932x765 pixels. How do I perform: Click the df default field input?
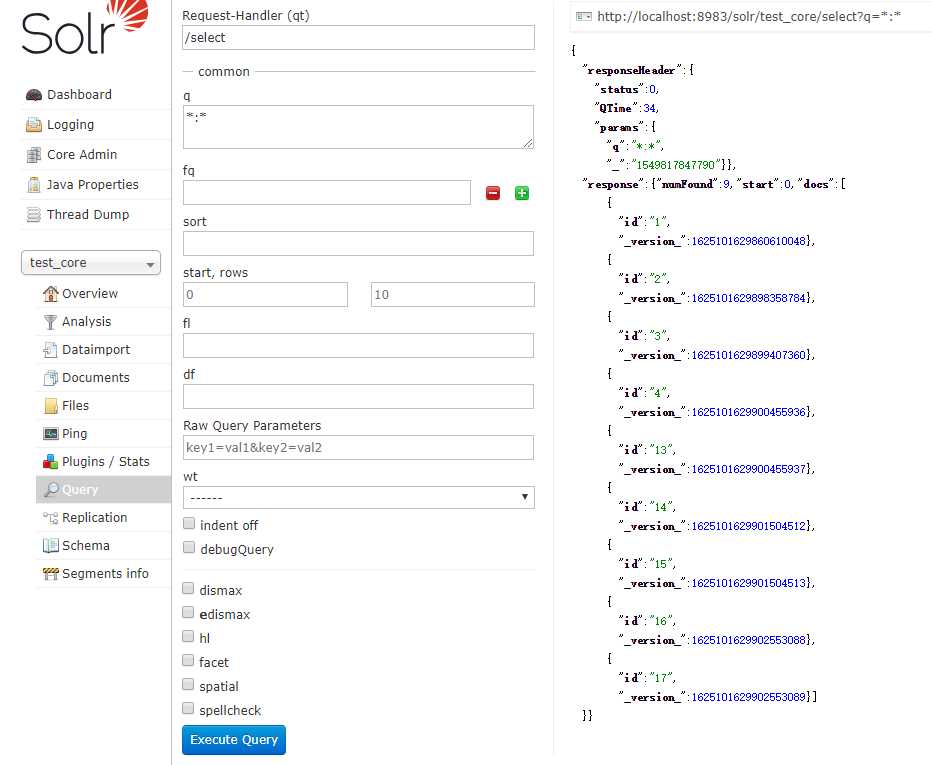tap(358, 396)
